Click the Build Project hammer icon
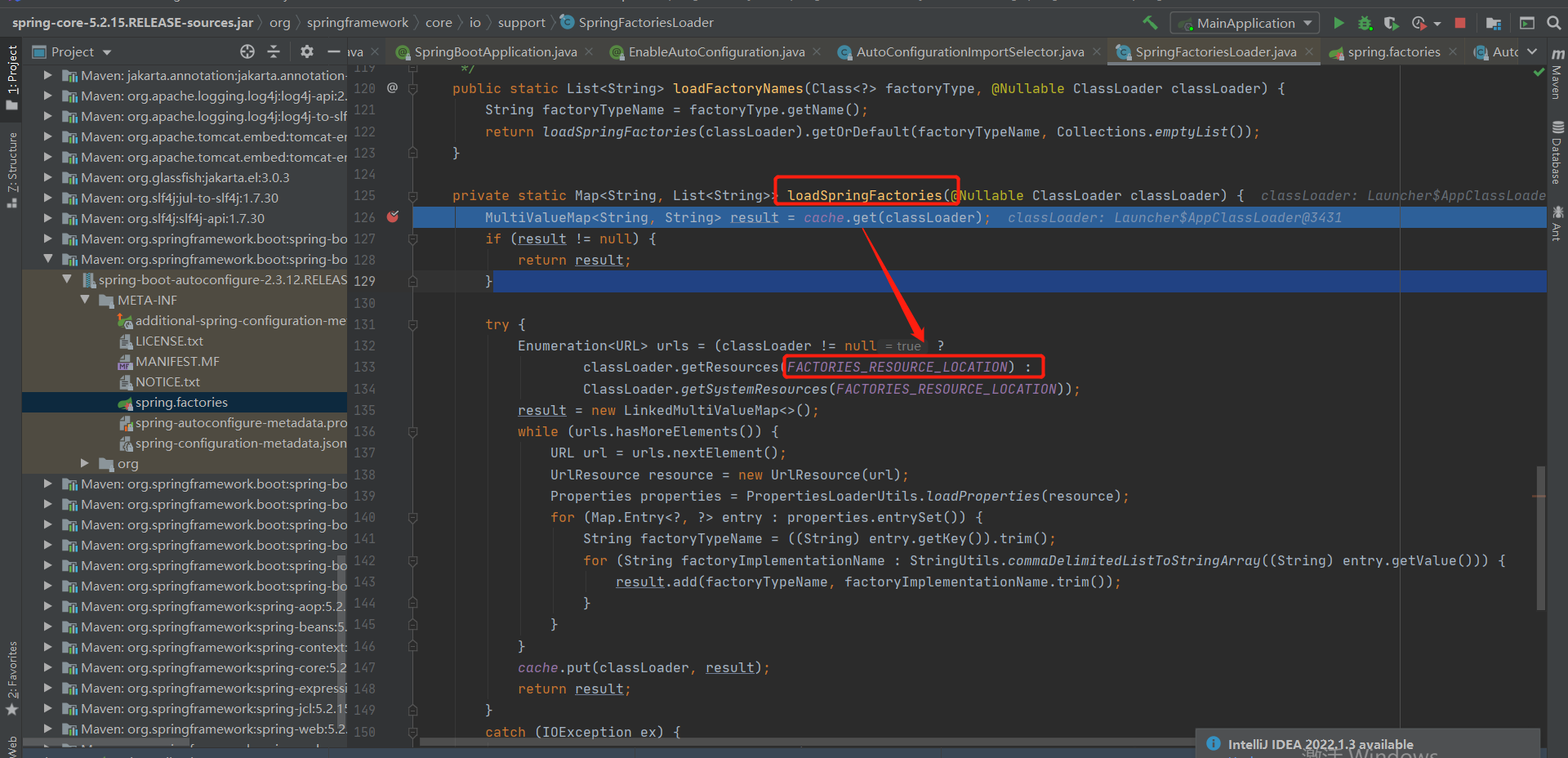The height and width of the screenshot is (758, 1568). coord(1150,23)
